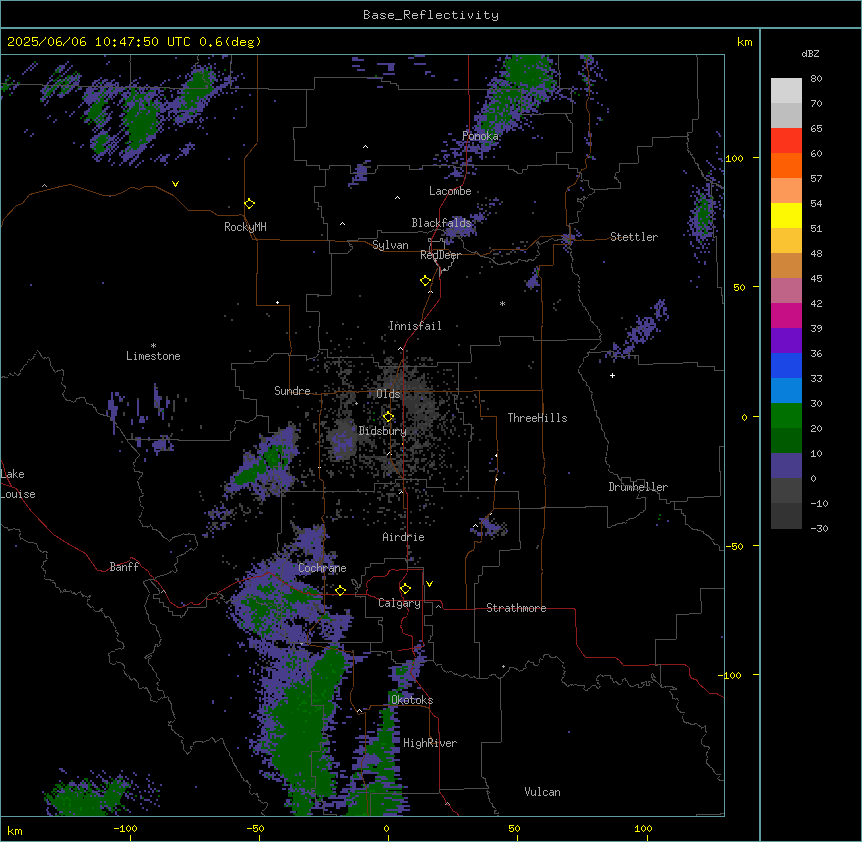Click the Blackfalds label
Image resolution: width=862 pixels, height=842 pixels.
tap(441, 223)
